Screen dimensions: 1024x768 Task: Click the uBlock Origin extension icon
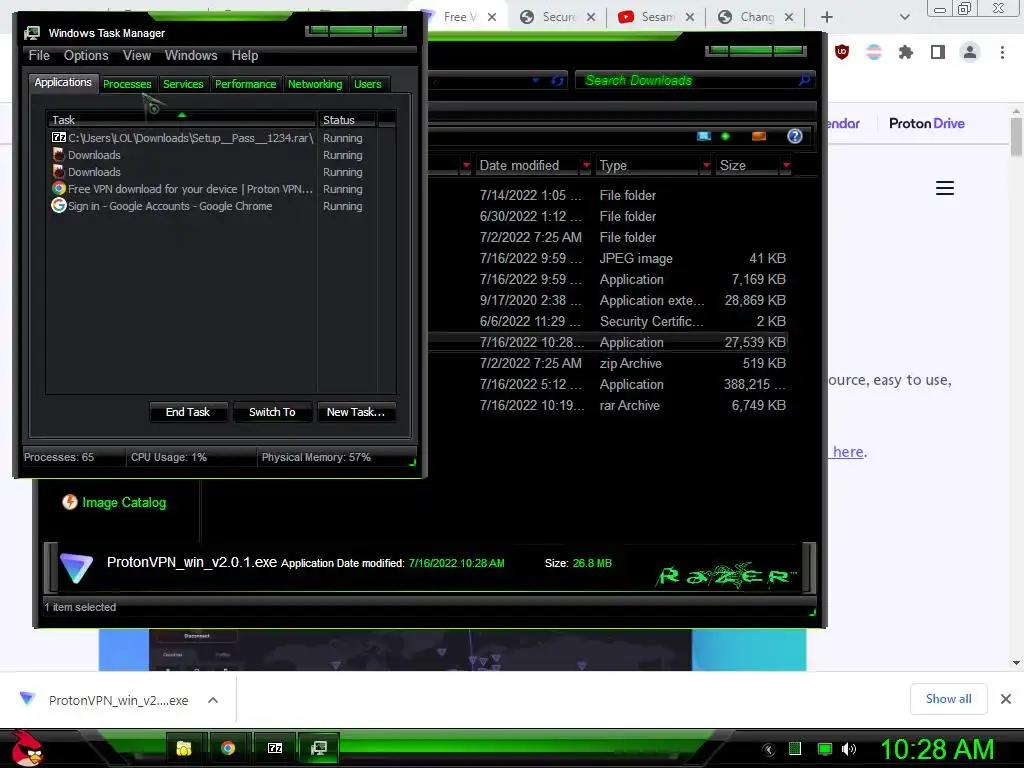(842, 52)
